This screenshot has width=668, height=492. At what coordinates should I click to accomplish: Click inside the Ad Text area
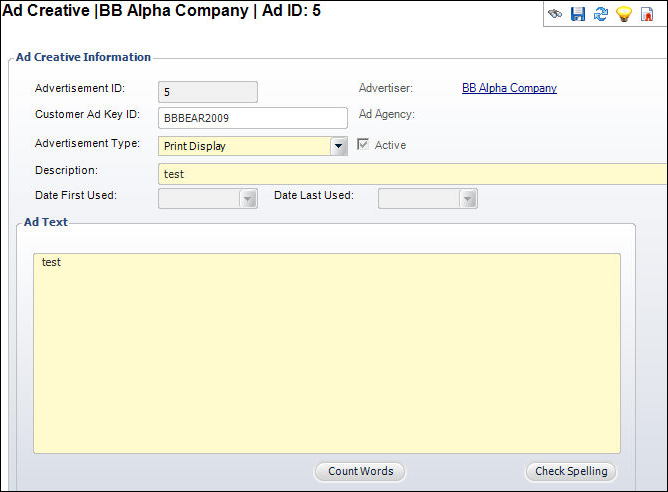(x=327, y=354)
